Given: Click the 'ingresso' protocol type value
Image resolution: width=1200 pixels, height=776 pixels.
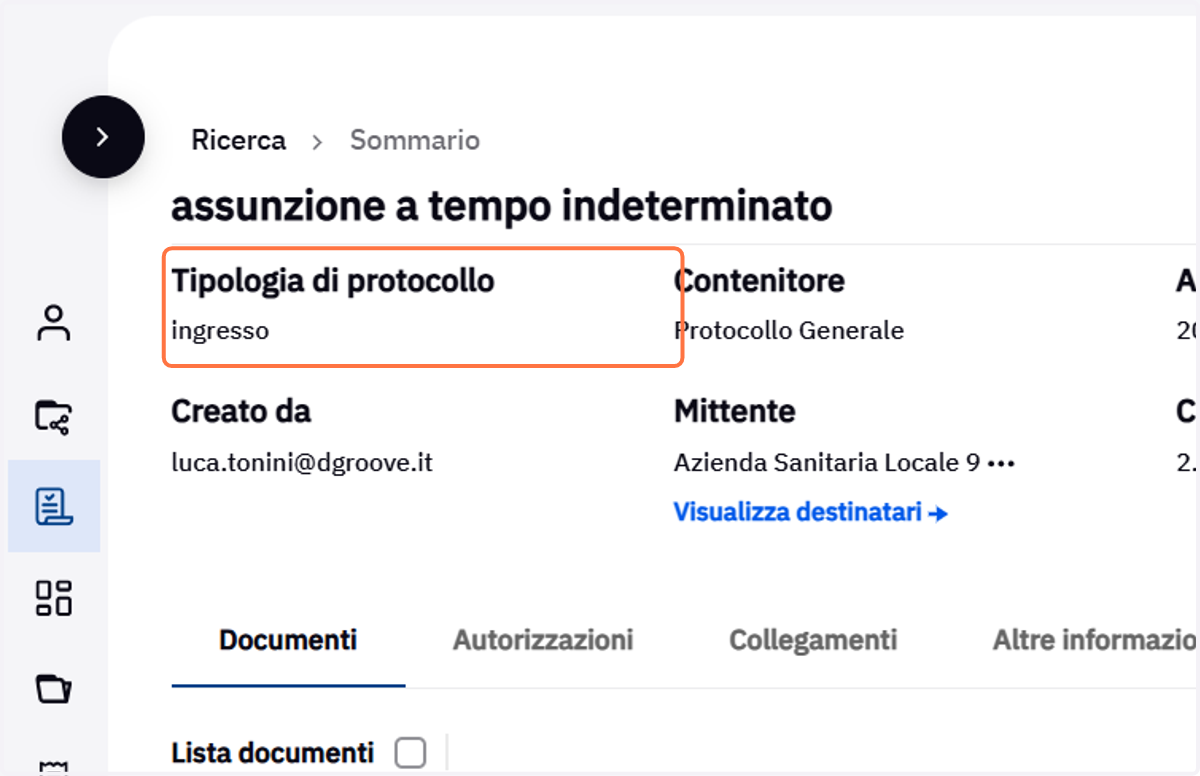Looking at the screenshot, I should pyautogui.click(x=220, y=331).
